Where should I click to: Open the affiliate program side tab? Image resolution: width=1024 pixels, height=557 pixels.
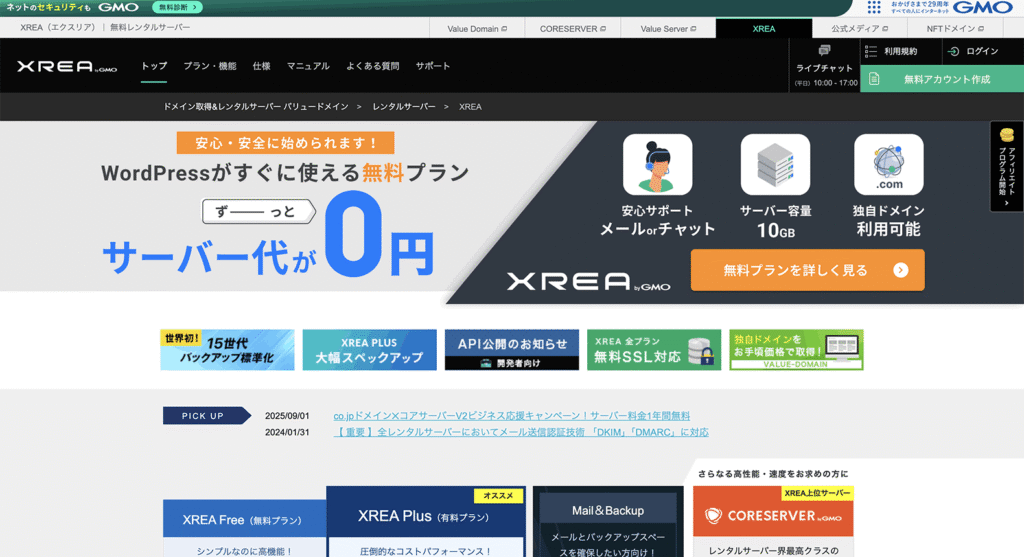[x=1006, y=166]
